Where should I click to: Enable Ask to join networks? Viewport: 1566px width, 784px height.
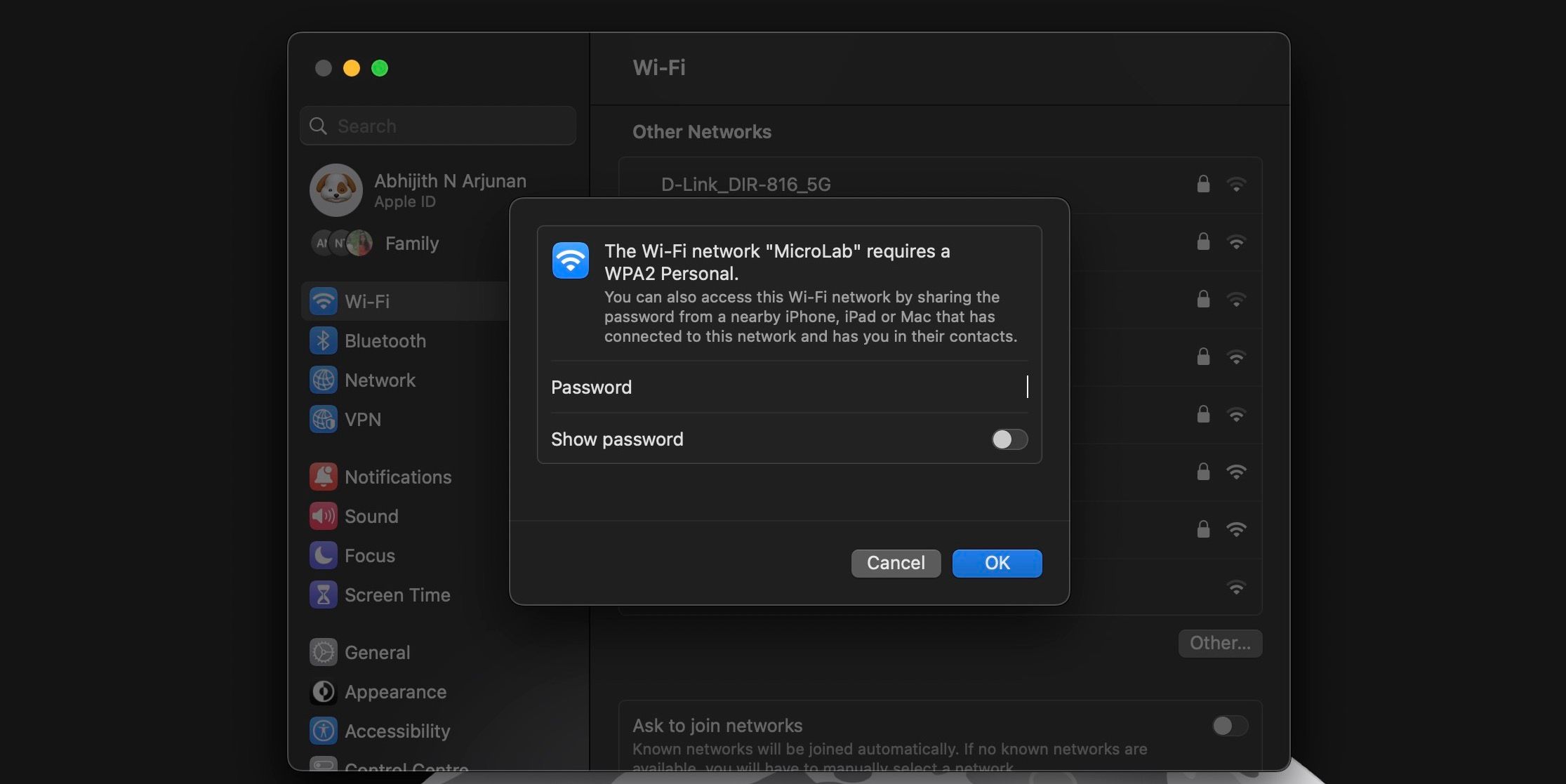click(x=1228, y=726)
